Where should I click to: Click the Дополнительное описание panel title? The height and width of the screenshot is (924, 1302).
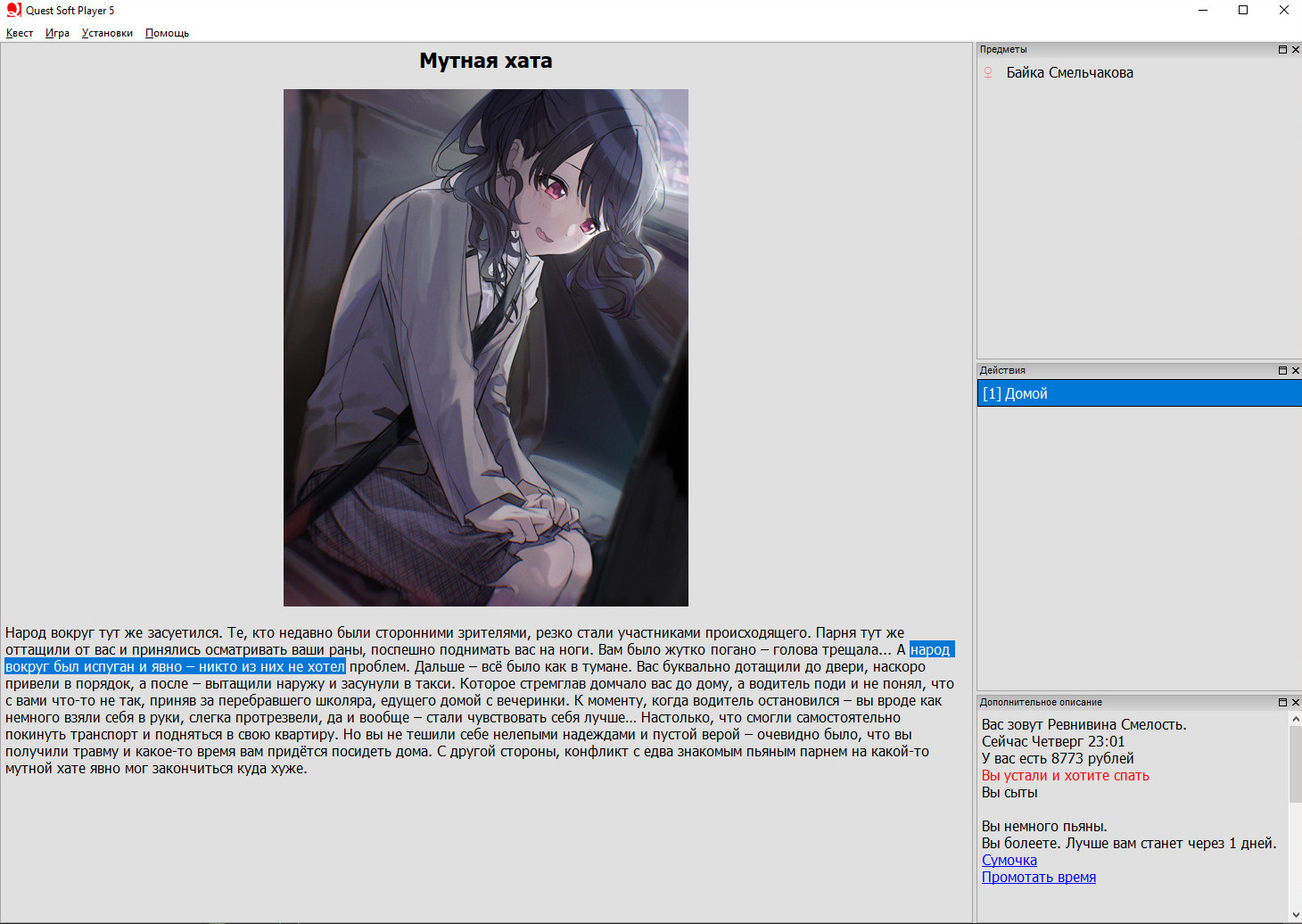(1041, 702)
